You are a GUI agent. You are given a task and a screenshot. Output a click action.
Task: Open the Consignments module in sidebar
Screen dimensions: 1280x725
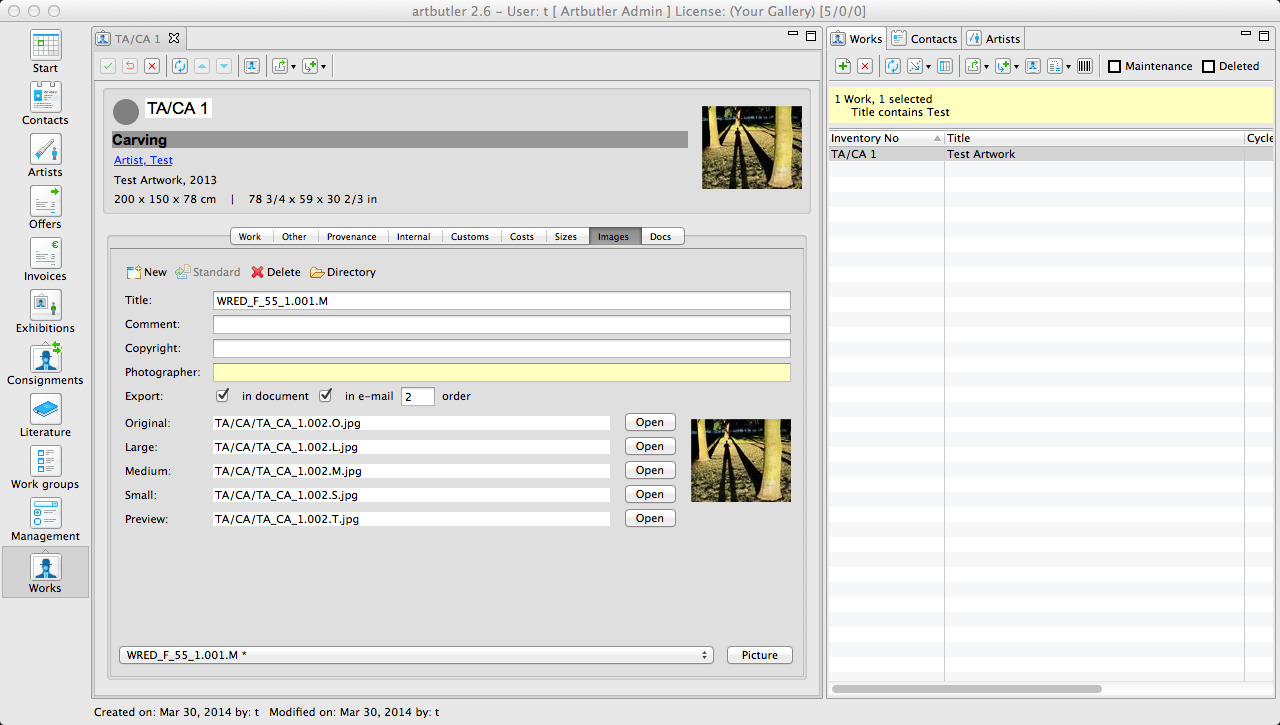[45, 364]
